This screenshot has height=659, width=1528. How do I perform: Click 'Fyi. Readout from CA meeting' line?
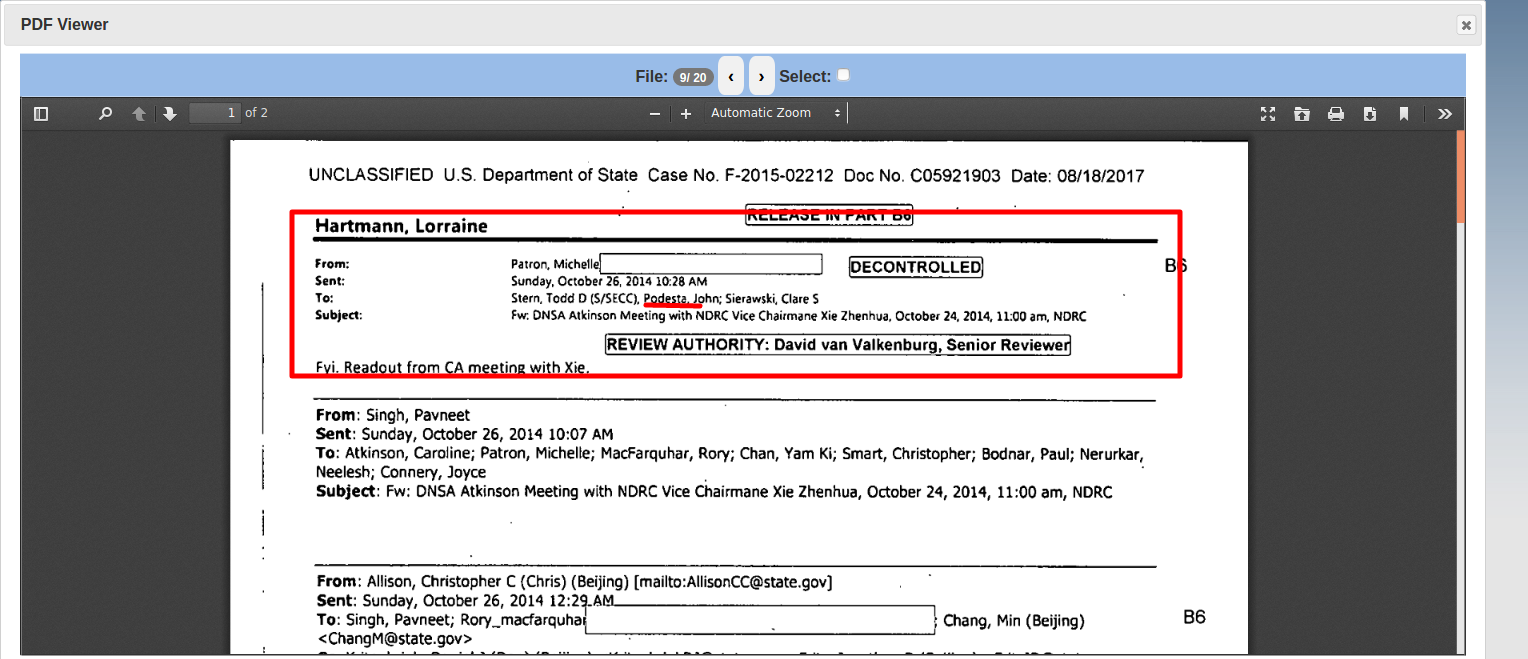[x=452, y=368]
